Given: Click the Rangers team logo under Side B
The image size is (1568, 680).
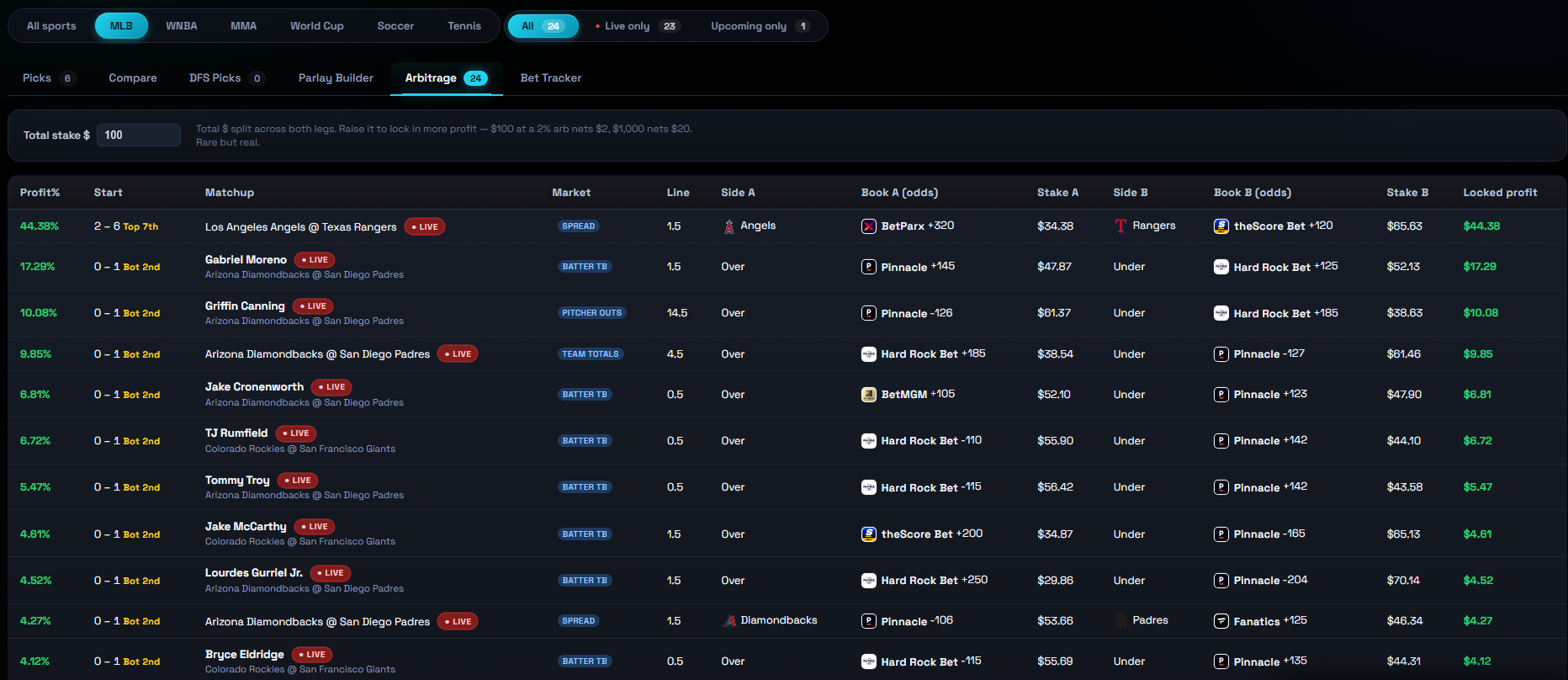Looking at the screenshot, I should pos(1120,226).
